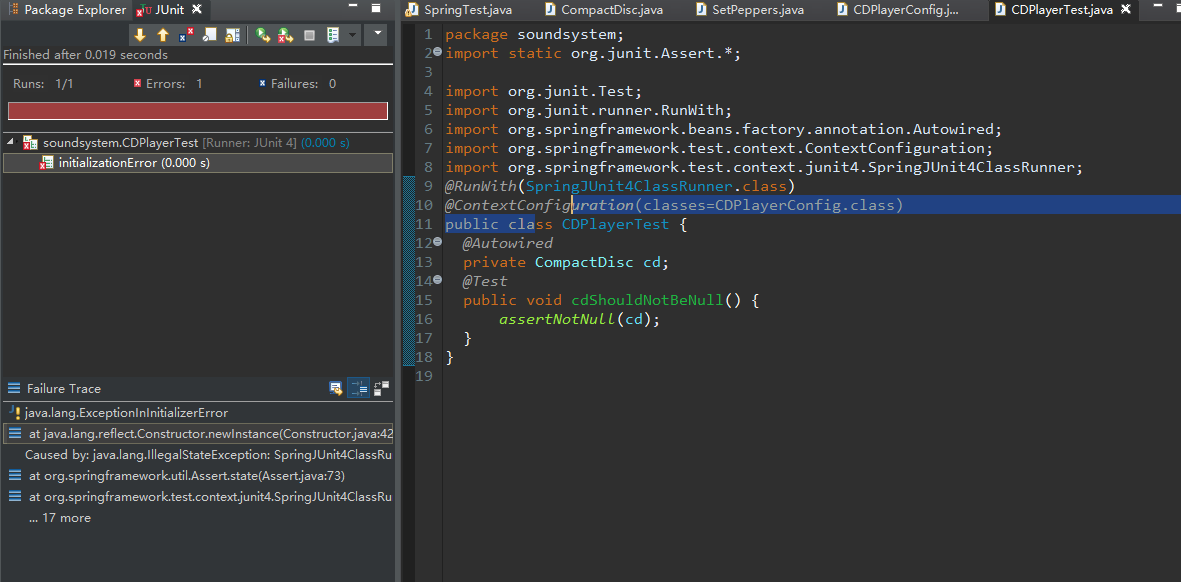This screenshot has width=1181, height=582.
Task: Select initializationError test entry
Action: [197, 163]
